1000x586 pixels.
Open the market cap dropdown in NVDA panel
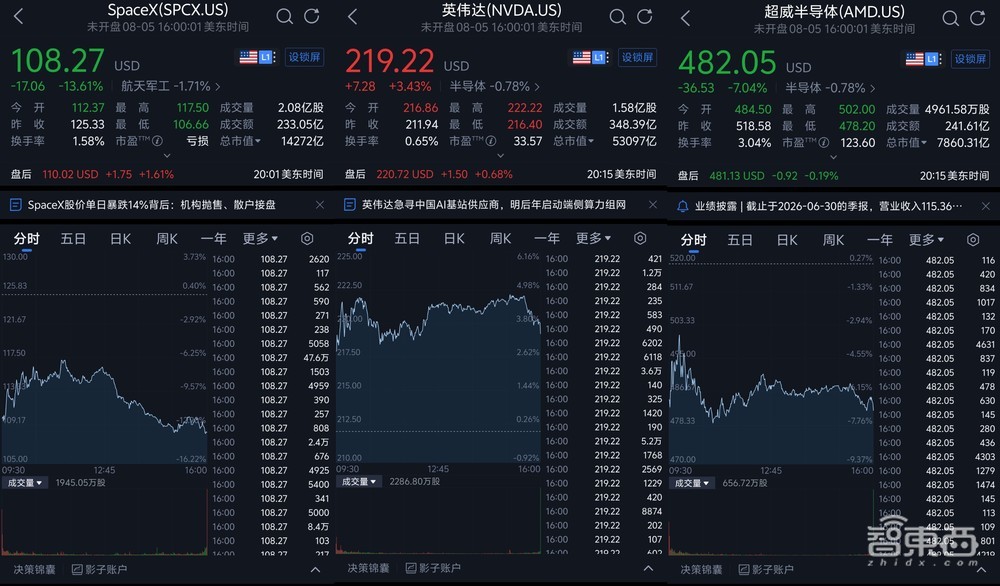pyautogui.click(x=573, y=141)
